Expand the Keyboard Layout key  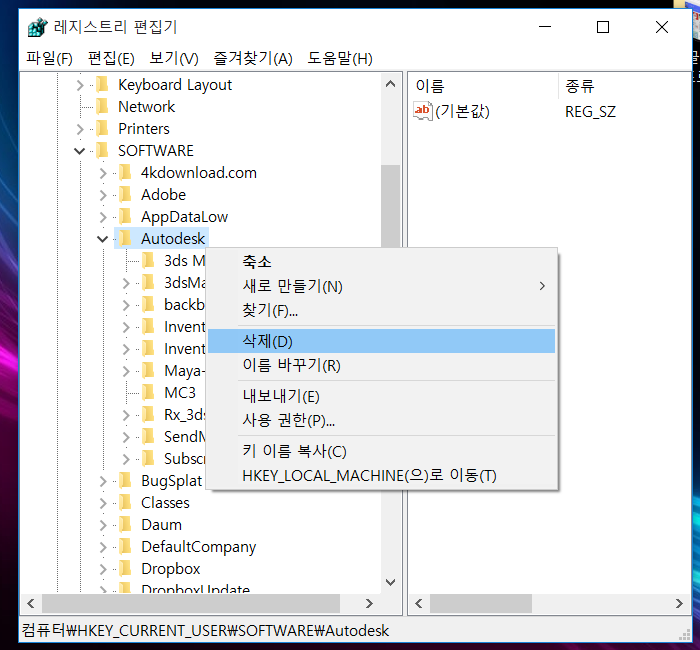[x=80, y=85]
